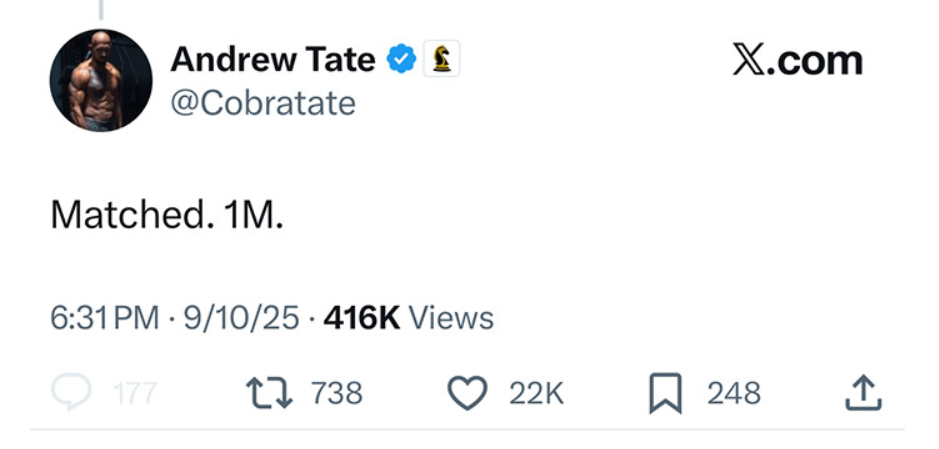Open the share upload arrow icon
The width and height of the screenshot is (939, 449).
(863, 393)
